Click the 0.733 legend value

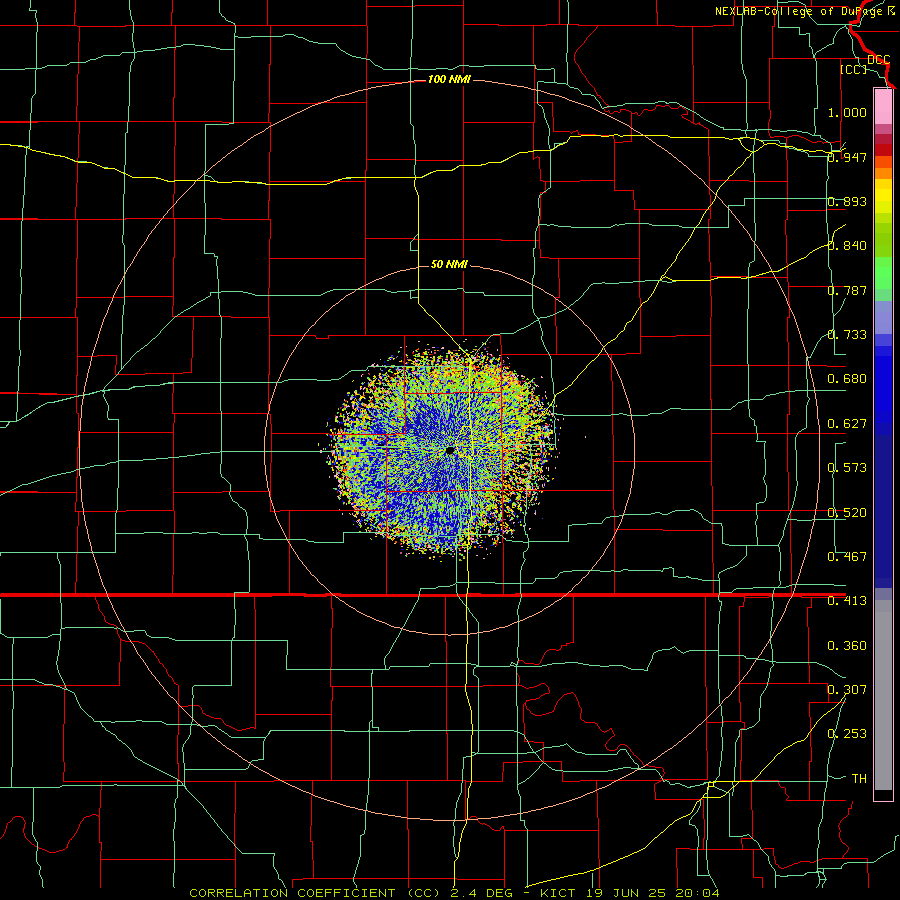[x=847, y=335]
